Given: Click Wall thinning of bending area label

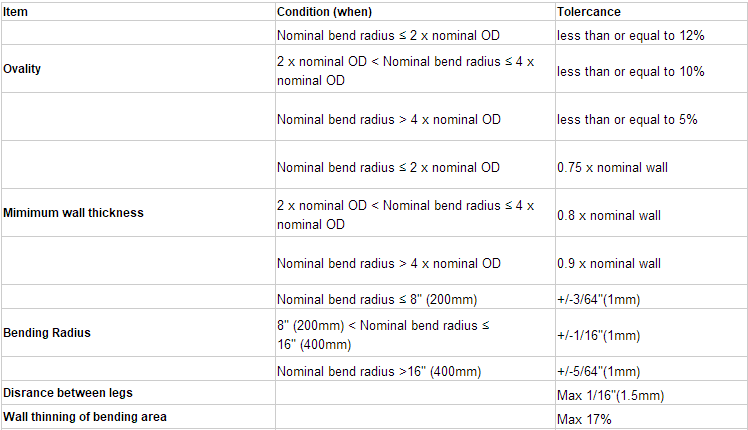Looking at the screenshot, I should [x=85, y=417].
